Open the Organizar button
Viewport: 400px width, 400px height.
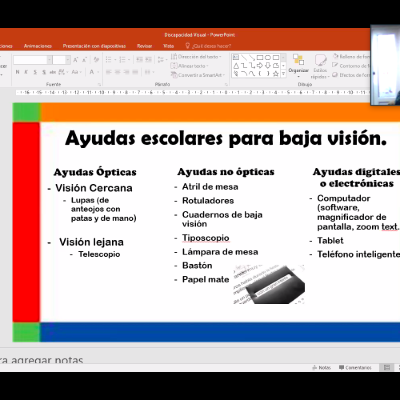298,66
